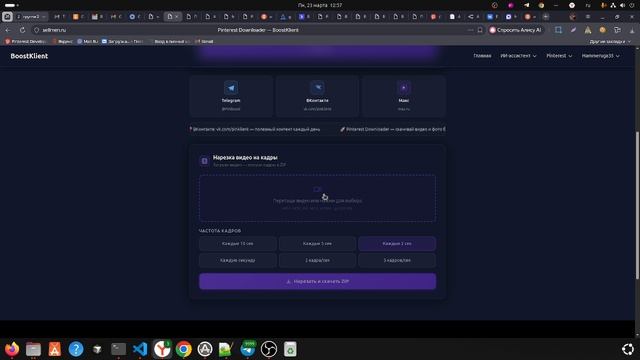Expand Другие закладки folder
Viewport: 640px width, 360px height.
[610, 41]
